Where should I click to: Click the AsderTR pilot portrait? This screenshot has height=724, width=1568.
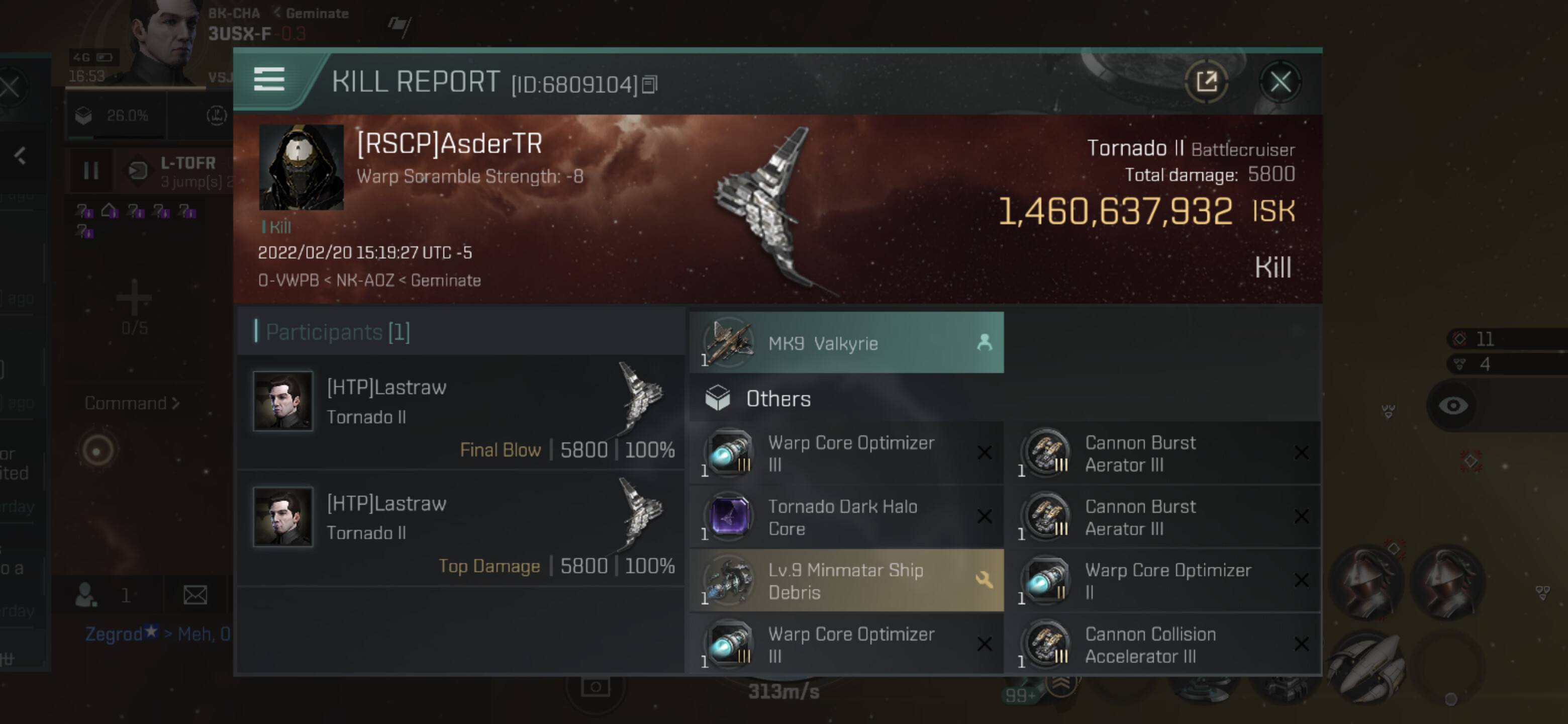pyautogui.click(x=302, y=167)
